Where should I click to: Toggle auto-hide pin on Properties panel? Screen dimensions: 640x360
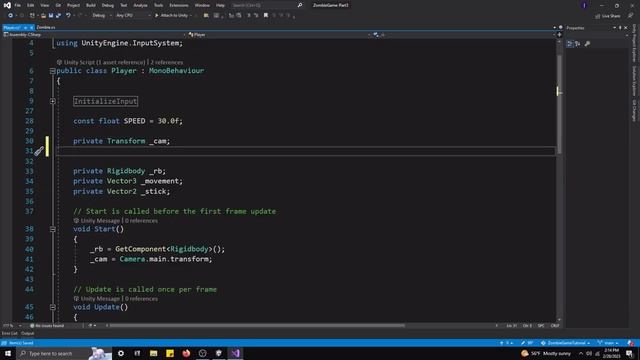[x=620, y=28]
